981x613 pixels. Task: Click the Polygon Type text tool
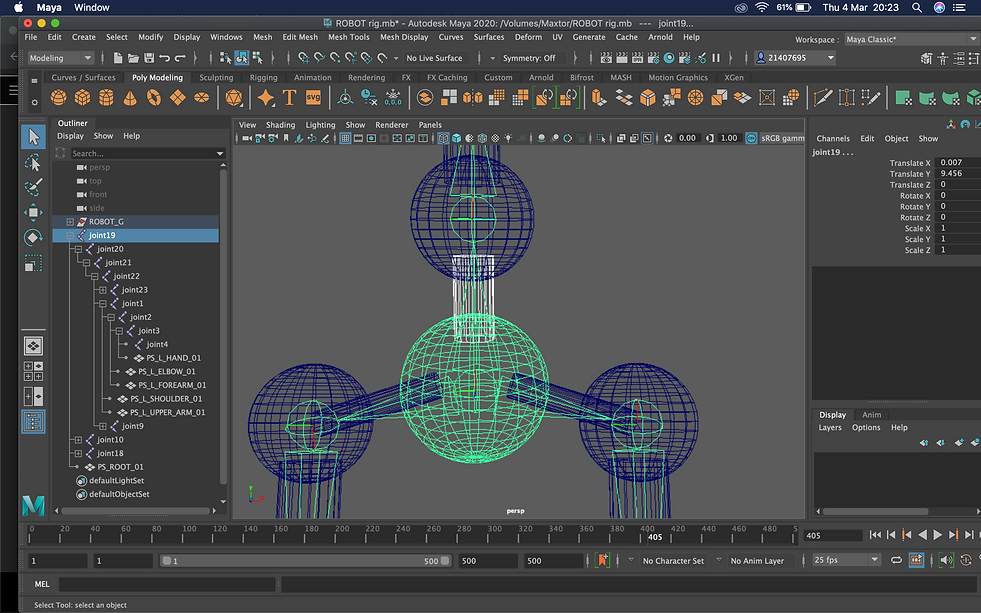coord(289,98)
